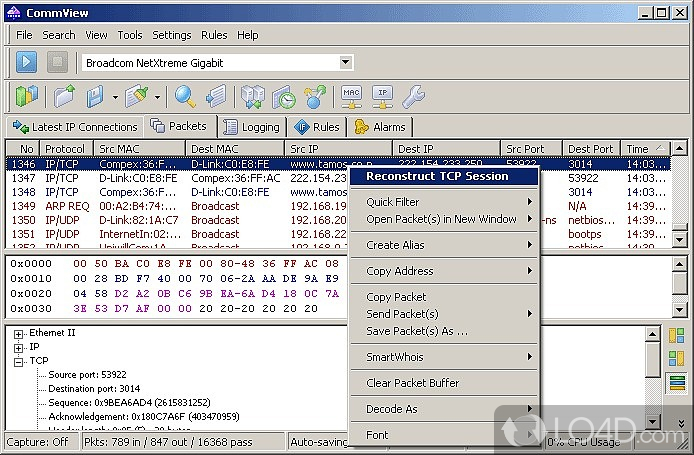Screen dimensions: 694x455
Task: Click the Start Capture play button
Action: [28, 63]
